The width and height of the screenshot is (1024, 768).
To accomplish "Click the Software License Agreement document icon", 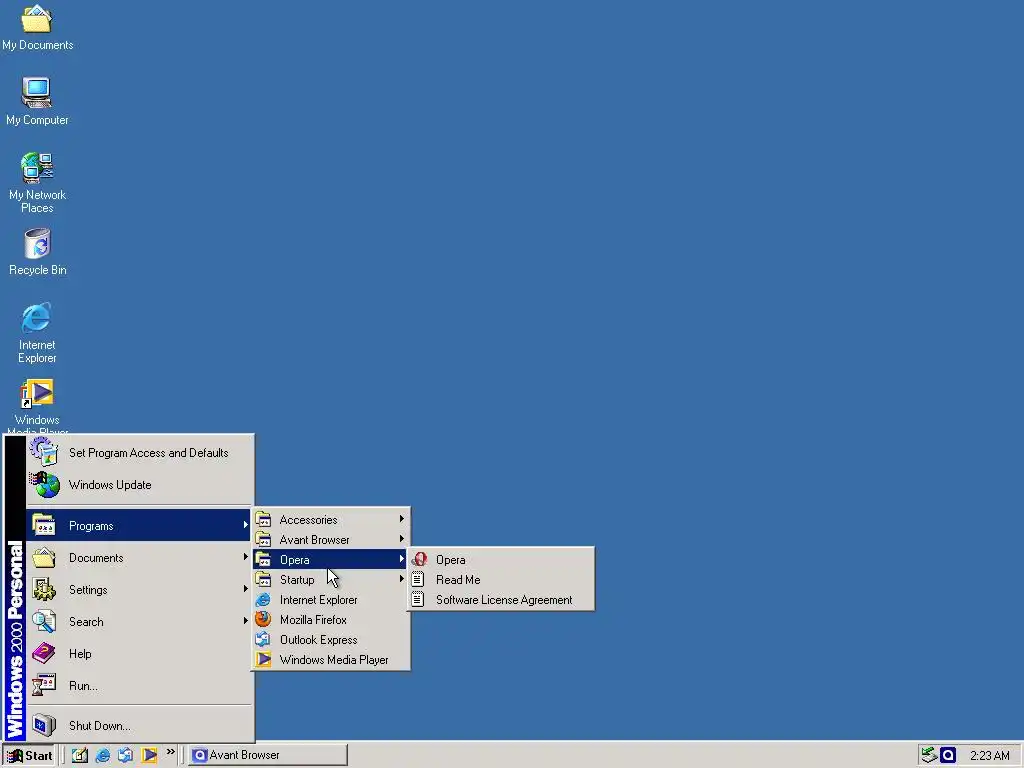I will coord(418,599).
